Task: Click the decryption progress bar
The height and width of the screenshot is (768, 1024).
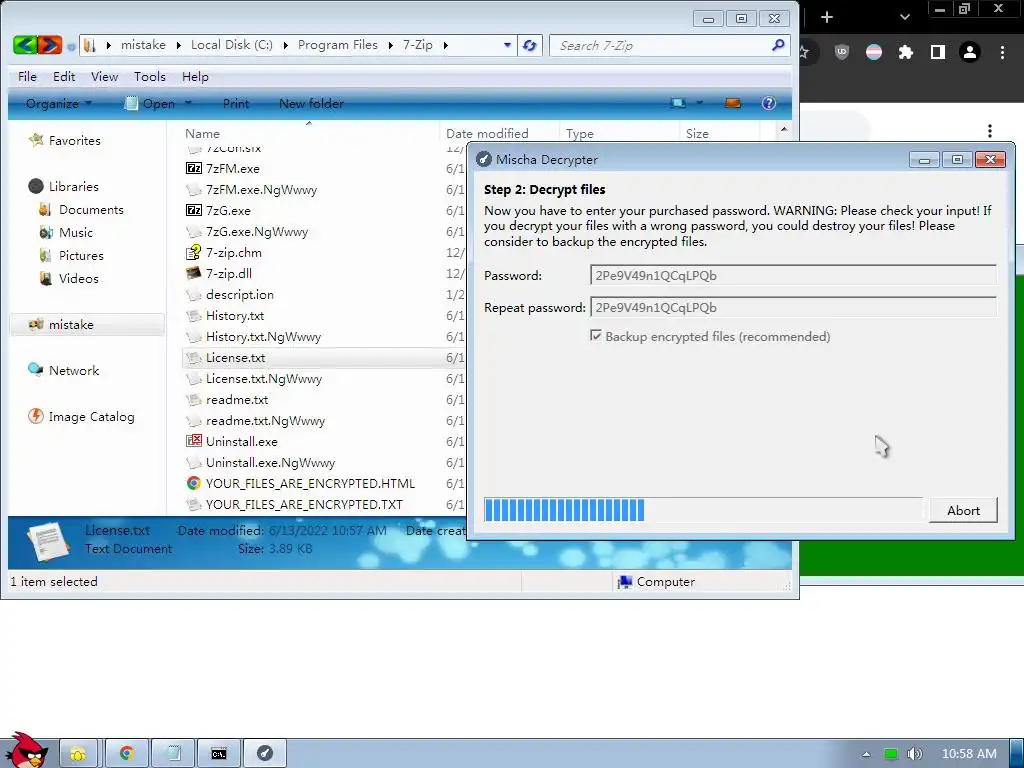Action: (x=703, y=510)
